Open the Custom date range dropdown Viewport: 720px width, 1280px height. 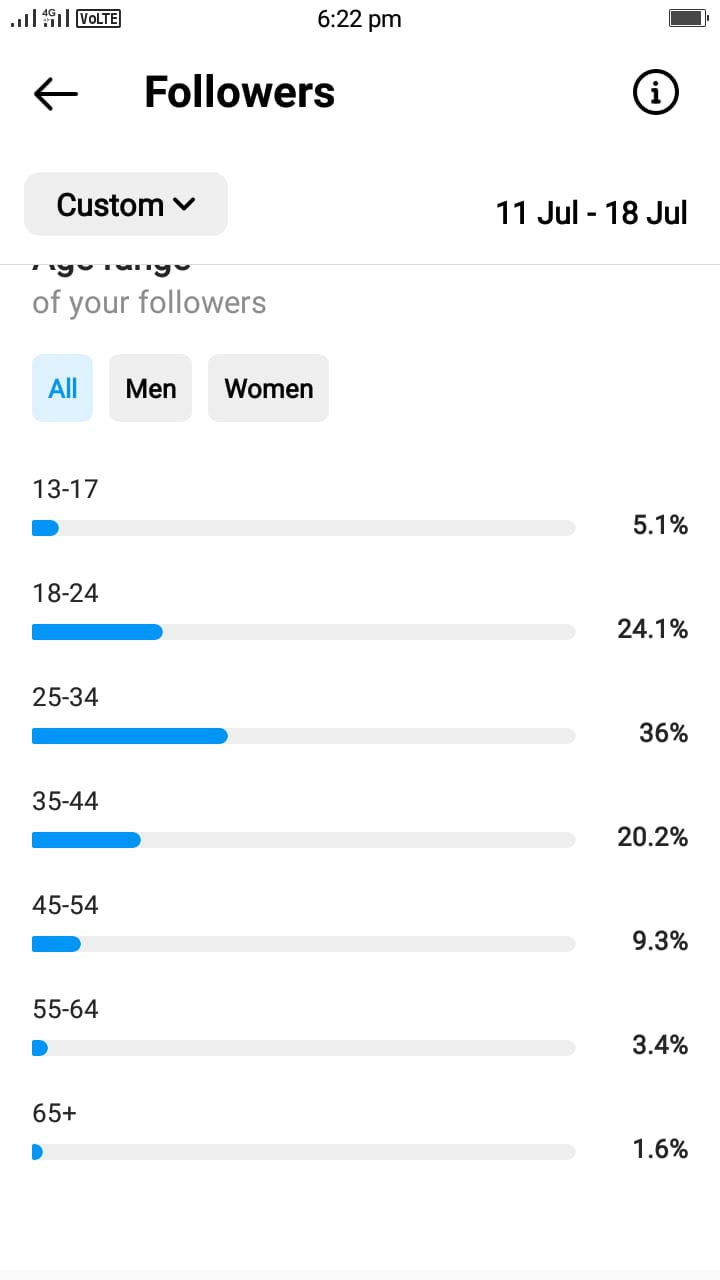[126, 204]
